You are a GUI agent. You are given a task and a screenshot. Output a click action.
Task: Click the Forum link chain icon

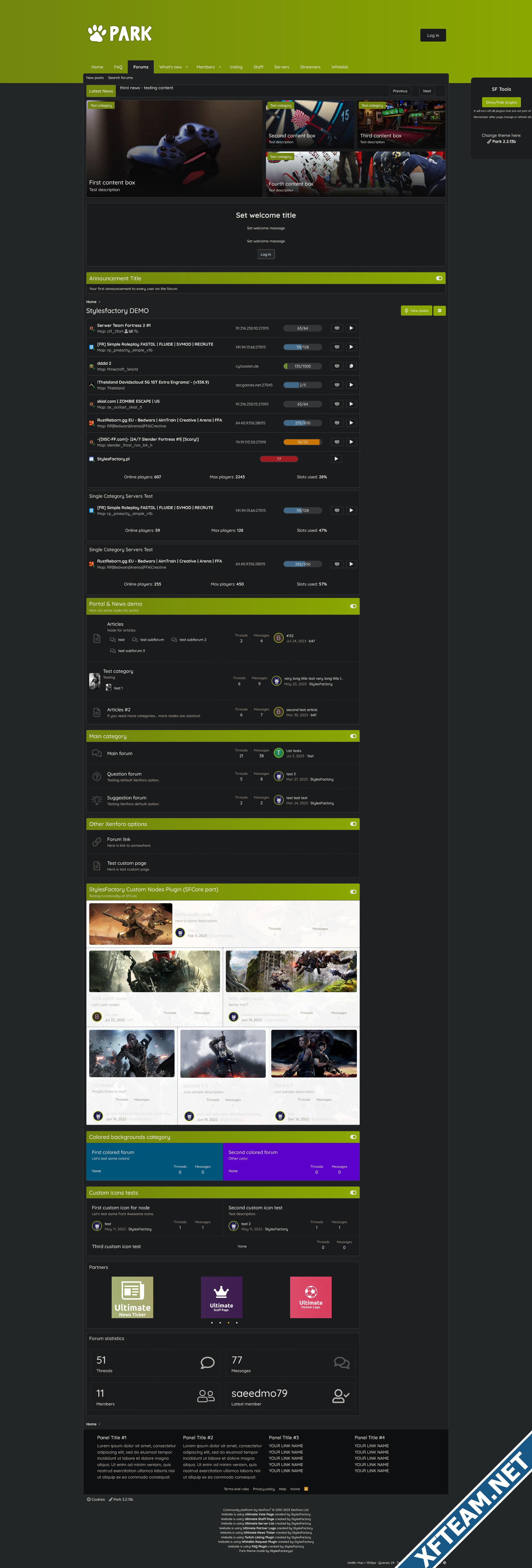97,842
